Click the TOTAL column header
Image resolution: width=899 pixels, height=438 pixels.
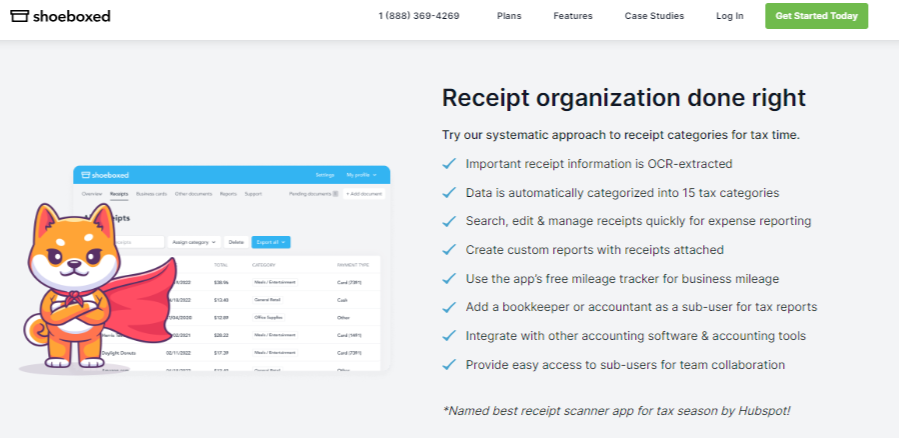(x=221, y=265)
